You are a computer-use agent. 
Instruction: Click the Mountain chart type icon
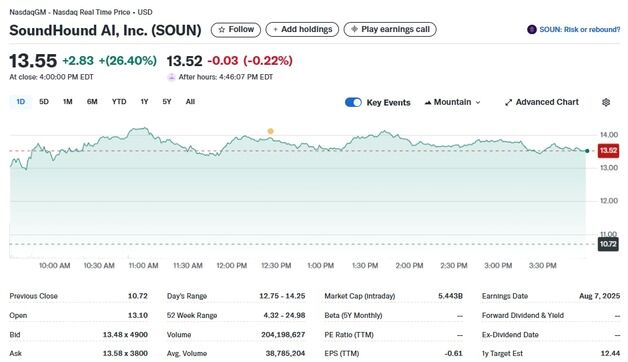click(x=428, y=103)
